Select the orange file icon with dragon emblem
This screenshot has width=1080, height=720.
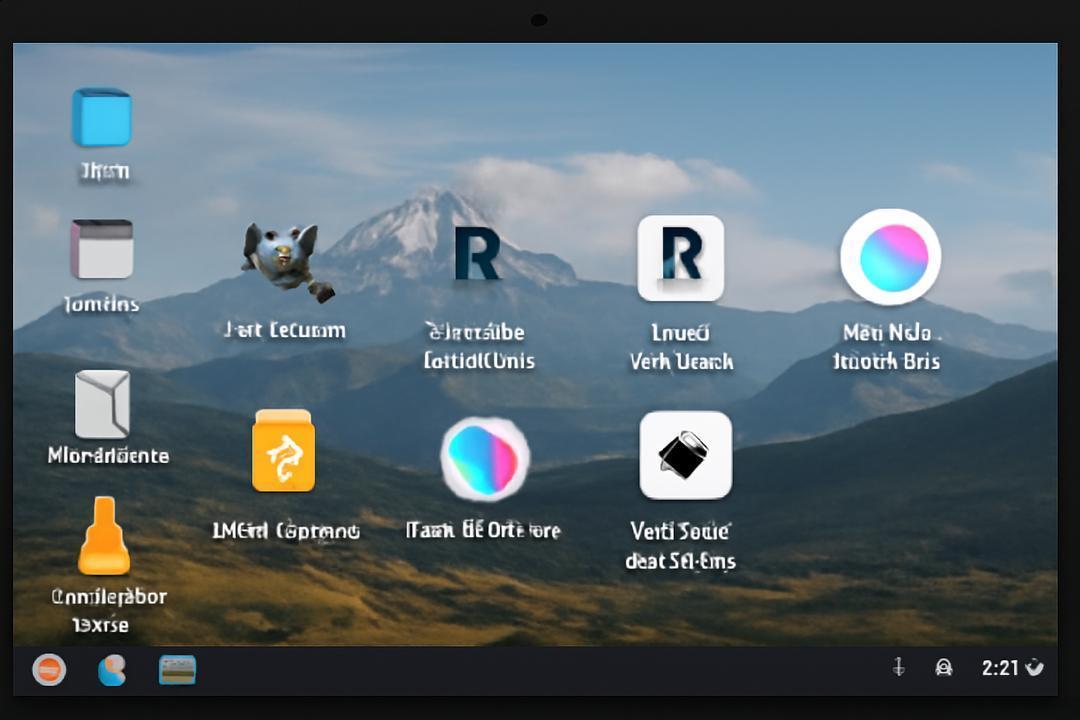tap(284, 451)
